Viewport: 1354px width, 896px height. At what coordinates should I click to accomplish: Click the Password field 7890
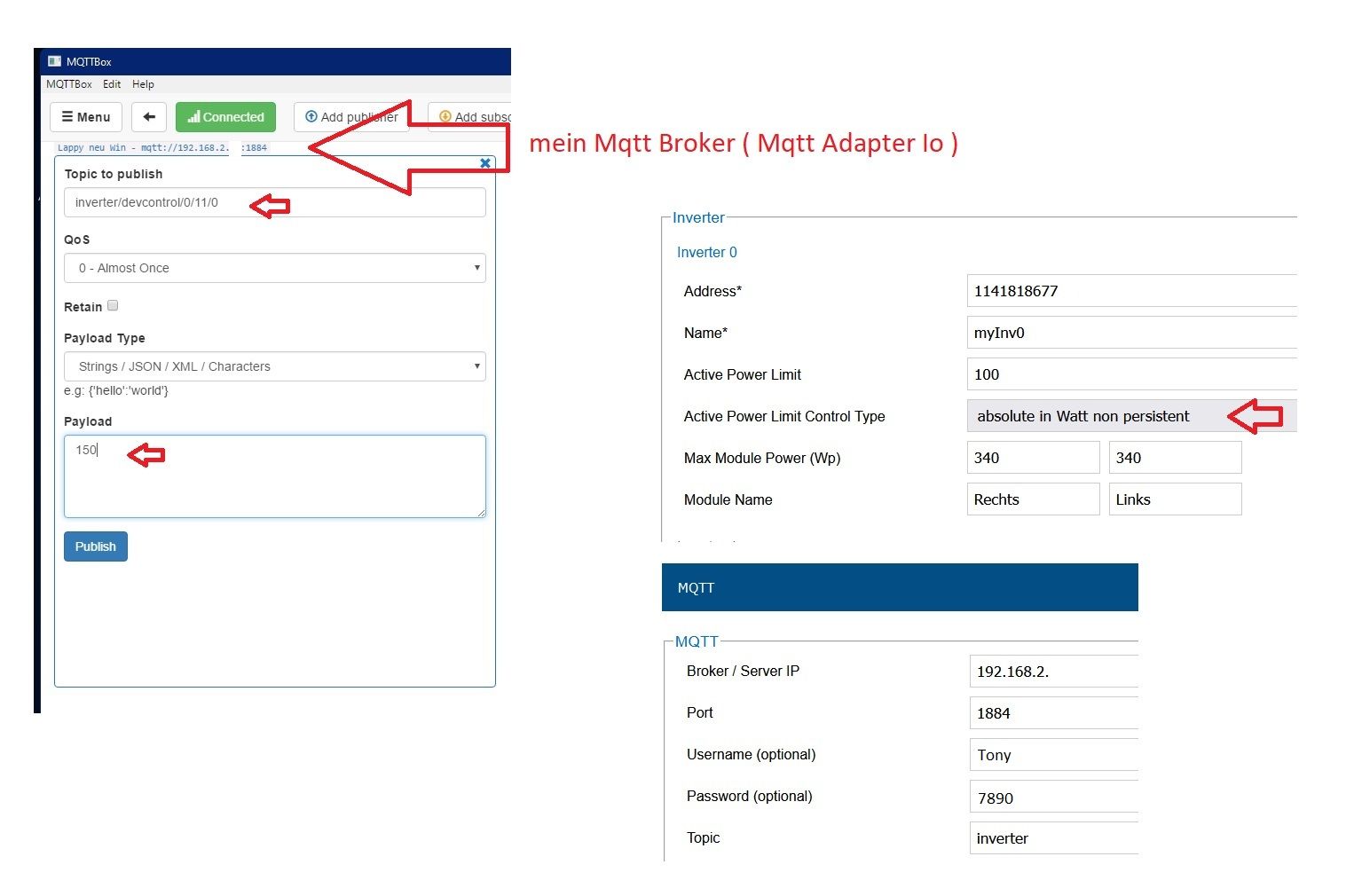coord(1054,798)
